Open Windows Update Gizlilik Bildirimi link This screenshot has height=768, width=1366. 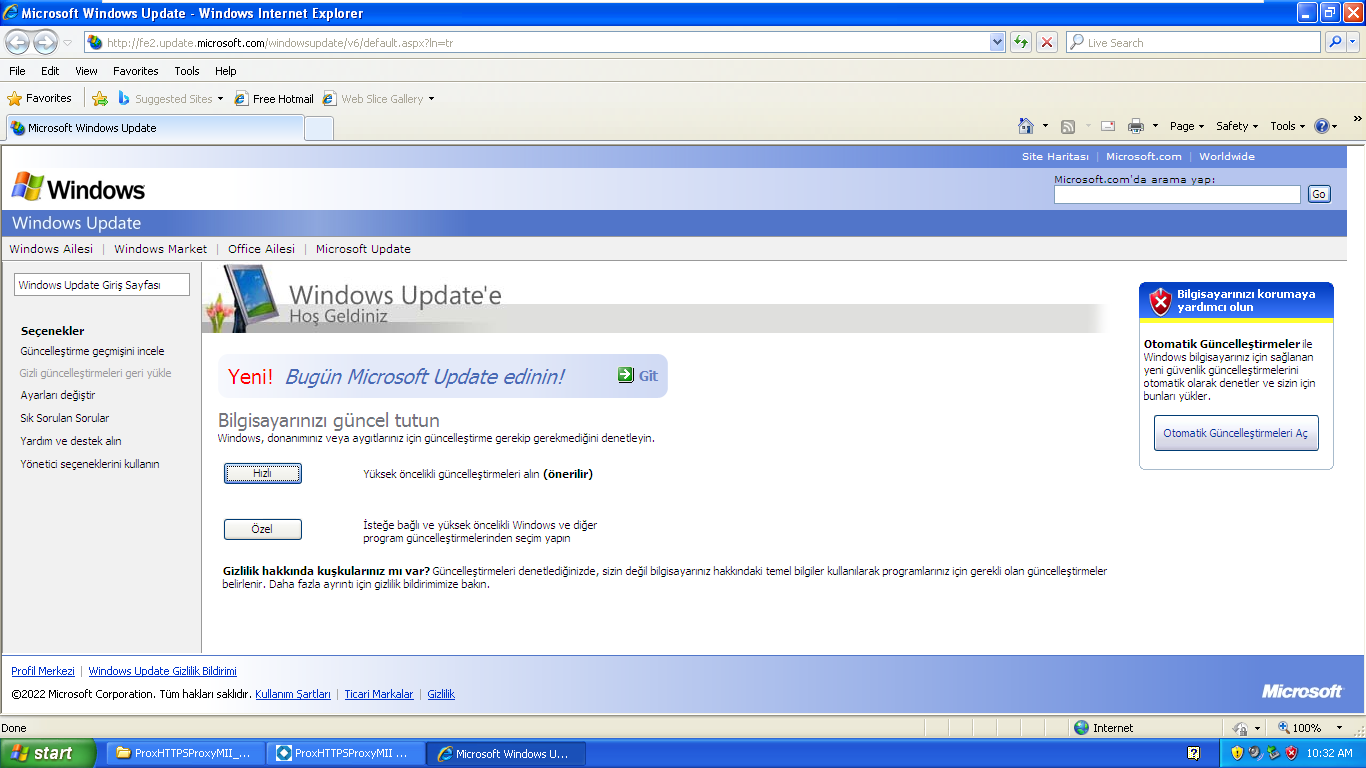[x=163, y=671]
